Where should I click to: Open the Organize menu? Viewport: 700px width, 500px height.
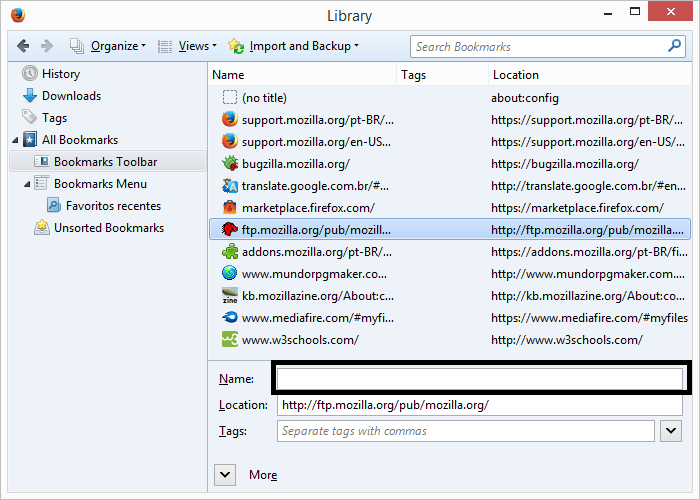(x=108, y=46)
